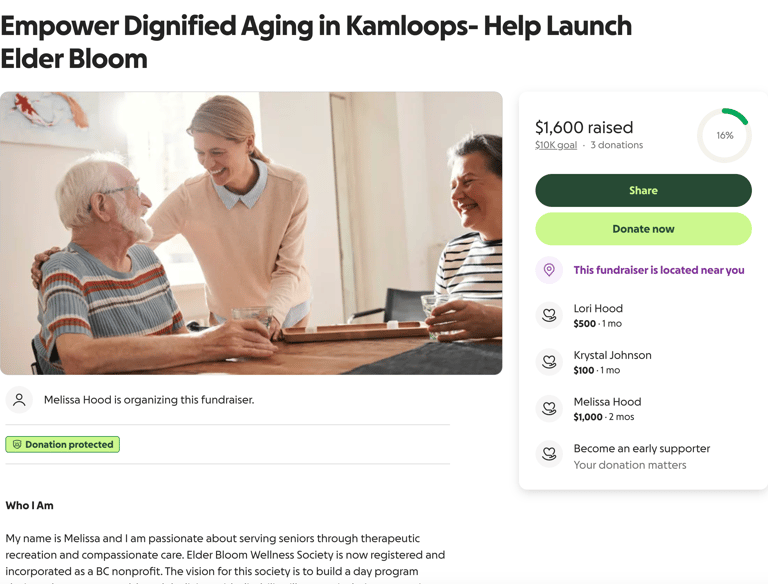Viewport: 768px width, 584px height.
Task: Click the fundraiser main photo
Action: tap(251, 233)
